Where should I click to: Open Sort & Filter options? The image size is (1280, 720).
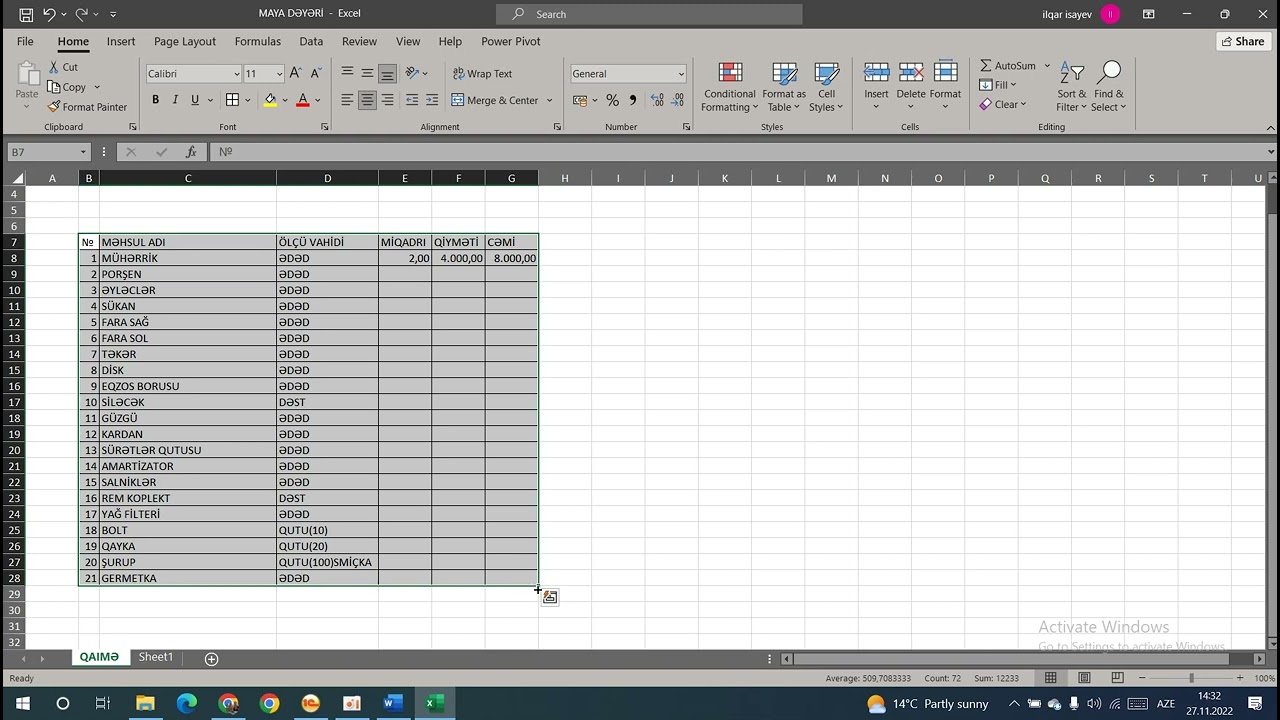click(1072, 88)
